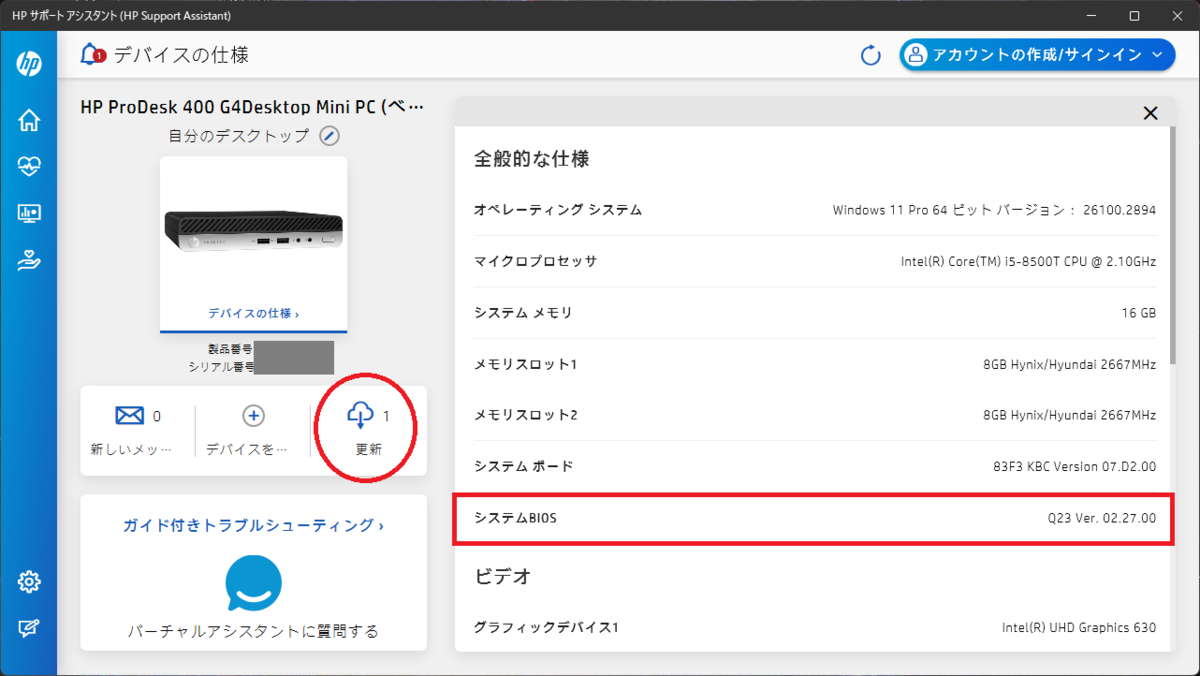Edit 自分のデスクトップ nickname pencil icon
The image size is (1200, 676).
[329, 136]
